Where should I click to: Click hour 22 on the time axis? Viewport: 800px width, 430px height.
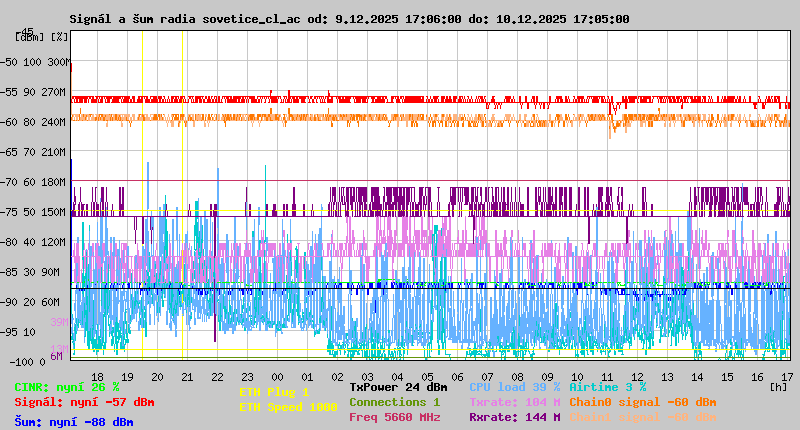click(x=217, y=377)
